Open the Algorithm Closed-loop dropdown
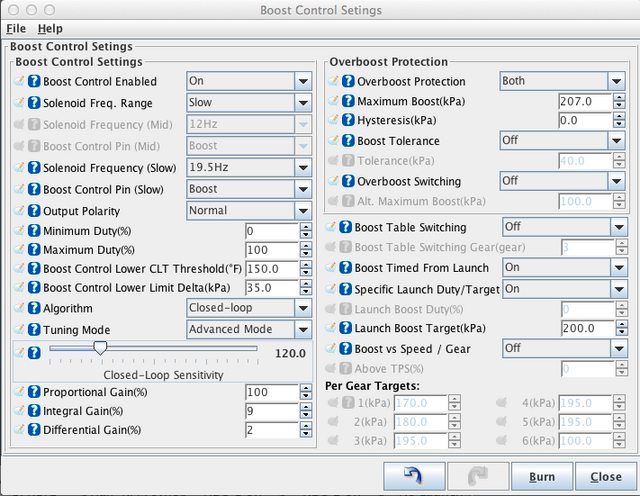The height and width of the screenshot is (496, 640). 249,308
